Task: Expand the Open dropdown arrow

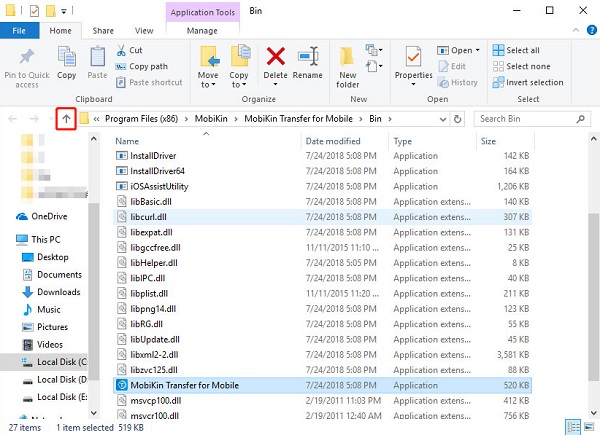Action: pos(478,50)
